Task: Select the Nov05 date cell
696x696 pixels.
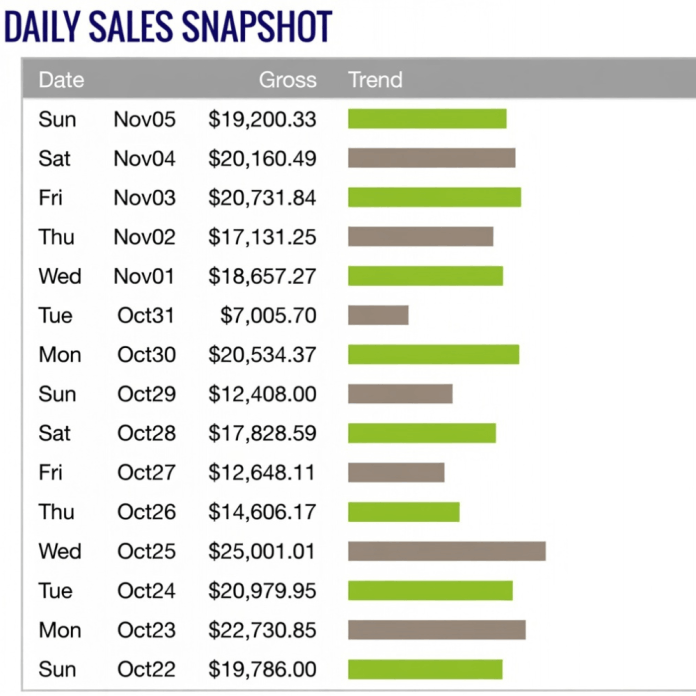Action: click(x=144, y=119)
